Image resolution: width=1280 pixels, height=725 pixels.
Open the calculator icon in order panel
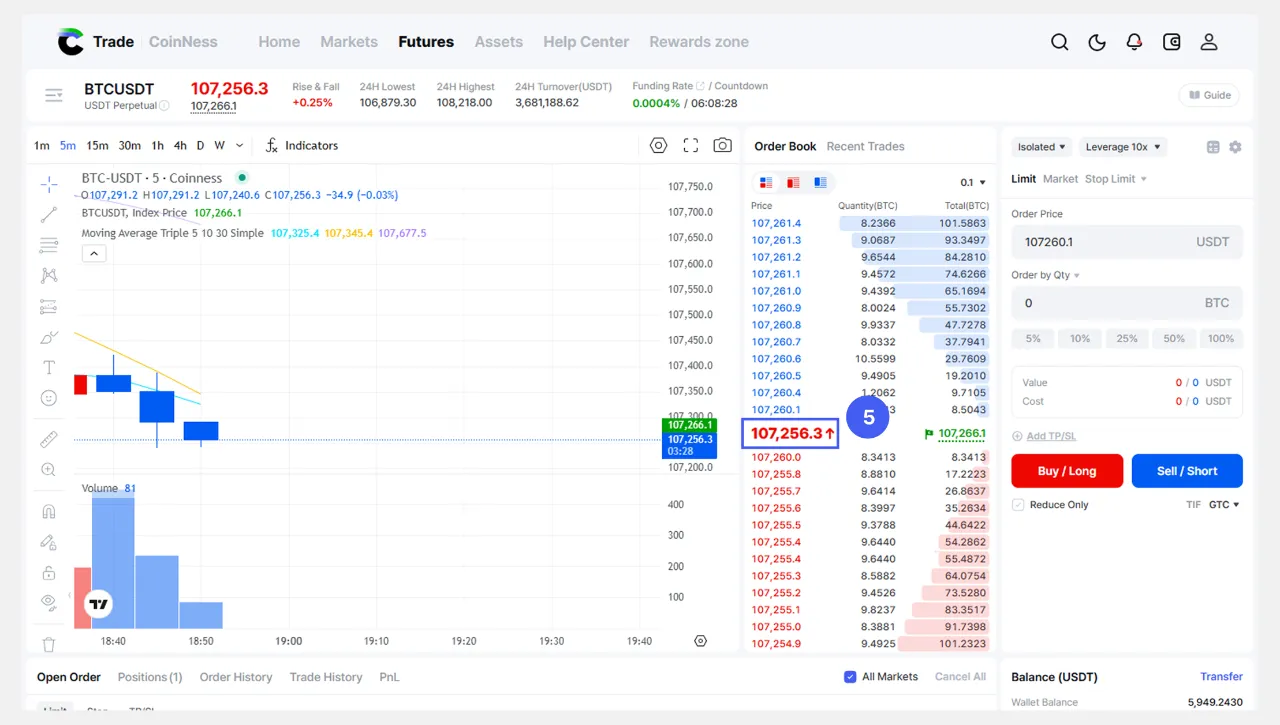click(1213, 147)
